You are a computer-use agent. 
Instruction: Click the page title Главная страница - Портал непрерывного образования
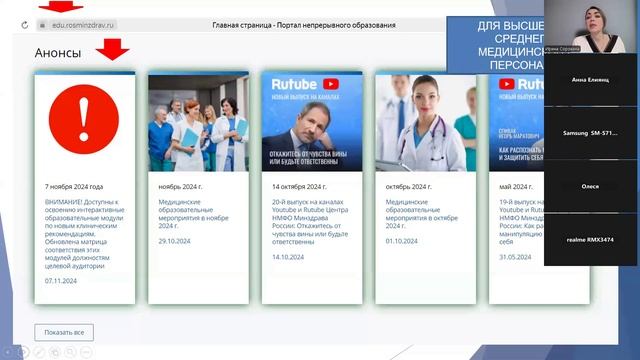coord(304,25)
